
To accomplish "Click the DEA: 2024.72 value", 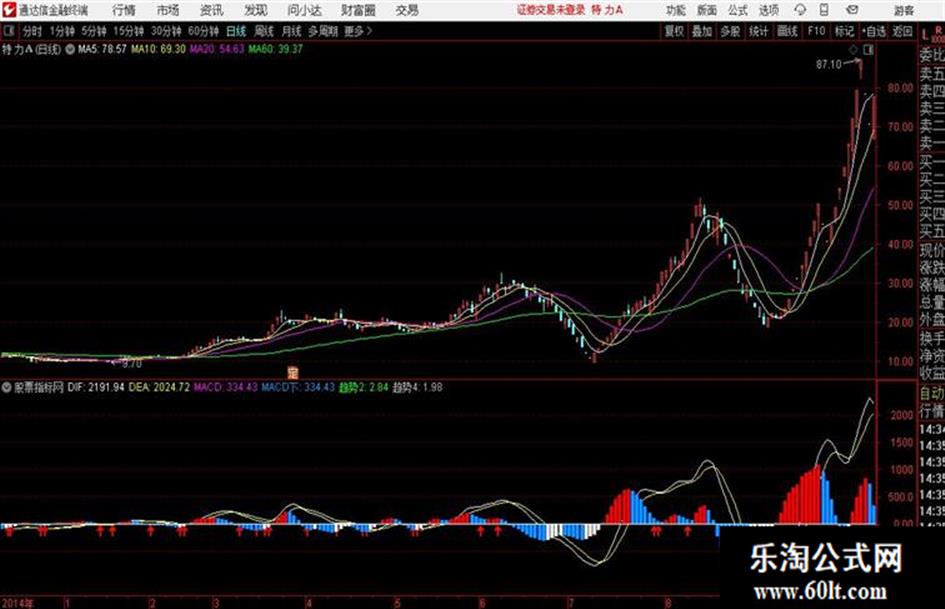I will (159, 387).
